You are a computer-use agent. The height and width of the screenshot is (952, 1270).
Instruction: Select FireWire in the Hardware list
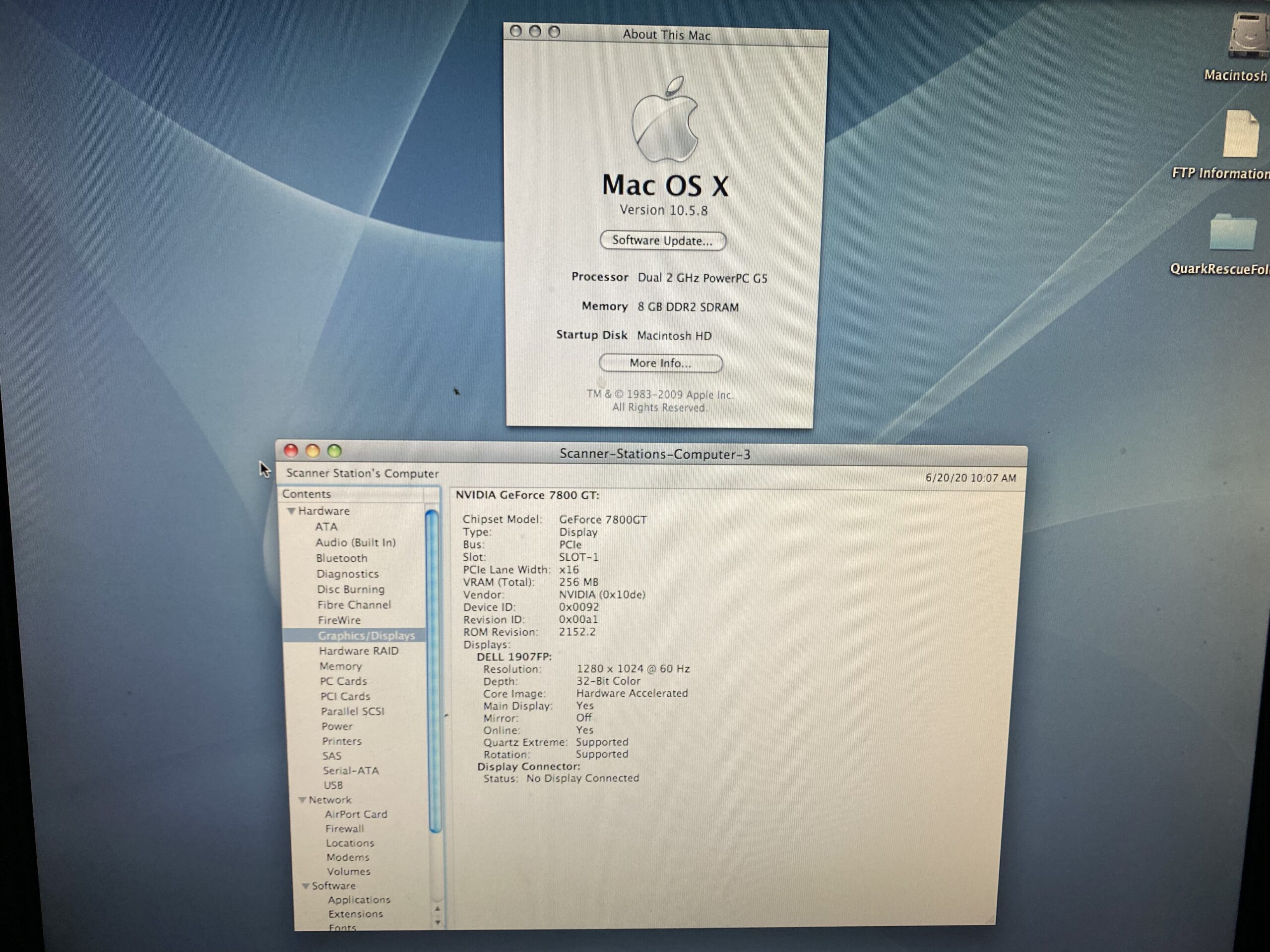tap(339, 620)
